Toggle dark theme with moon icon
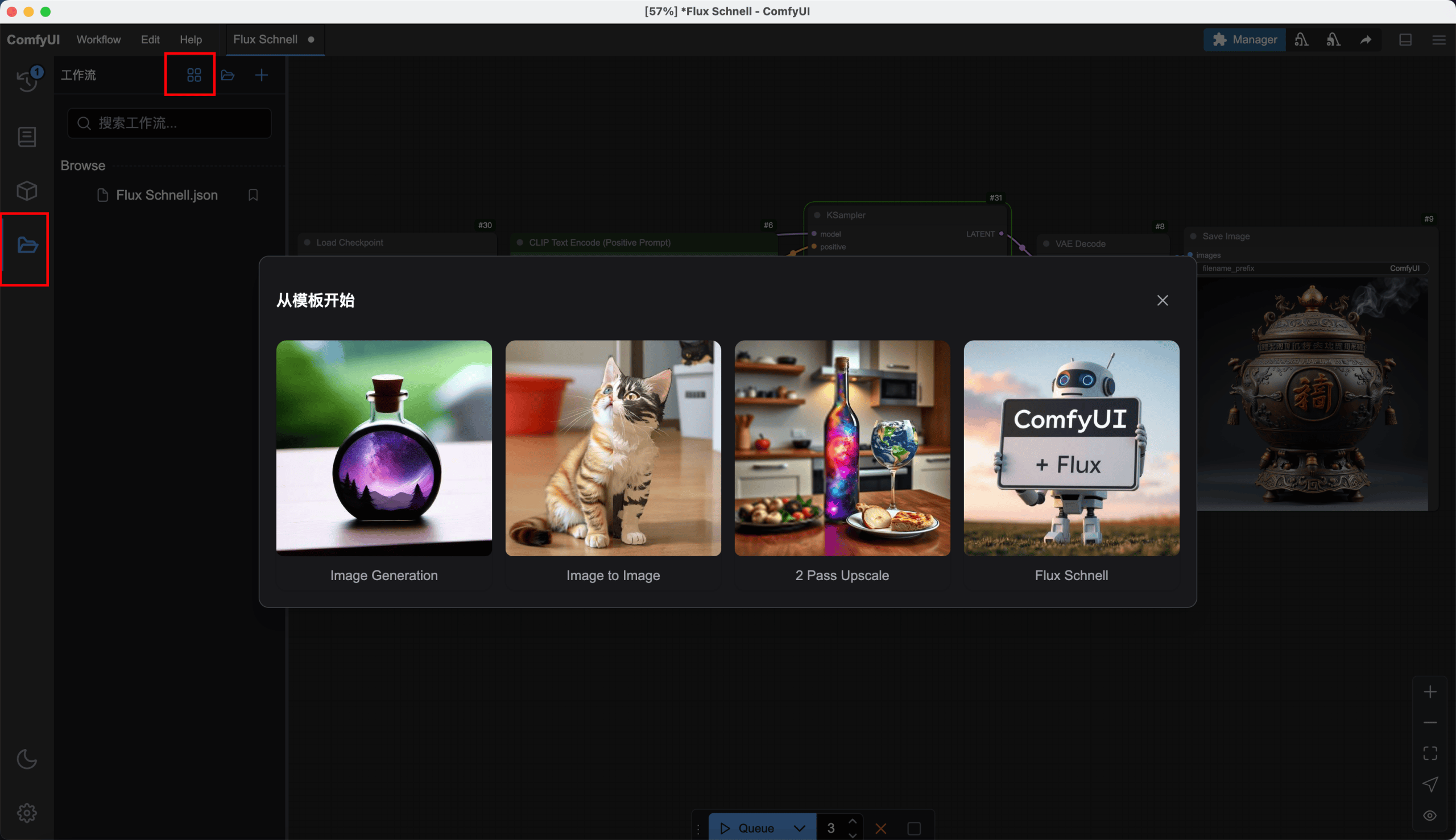The width and height of the screenshot is (1456, 840). coord(27,759)
